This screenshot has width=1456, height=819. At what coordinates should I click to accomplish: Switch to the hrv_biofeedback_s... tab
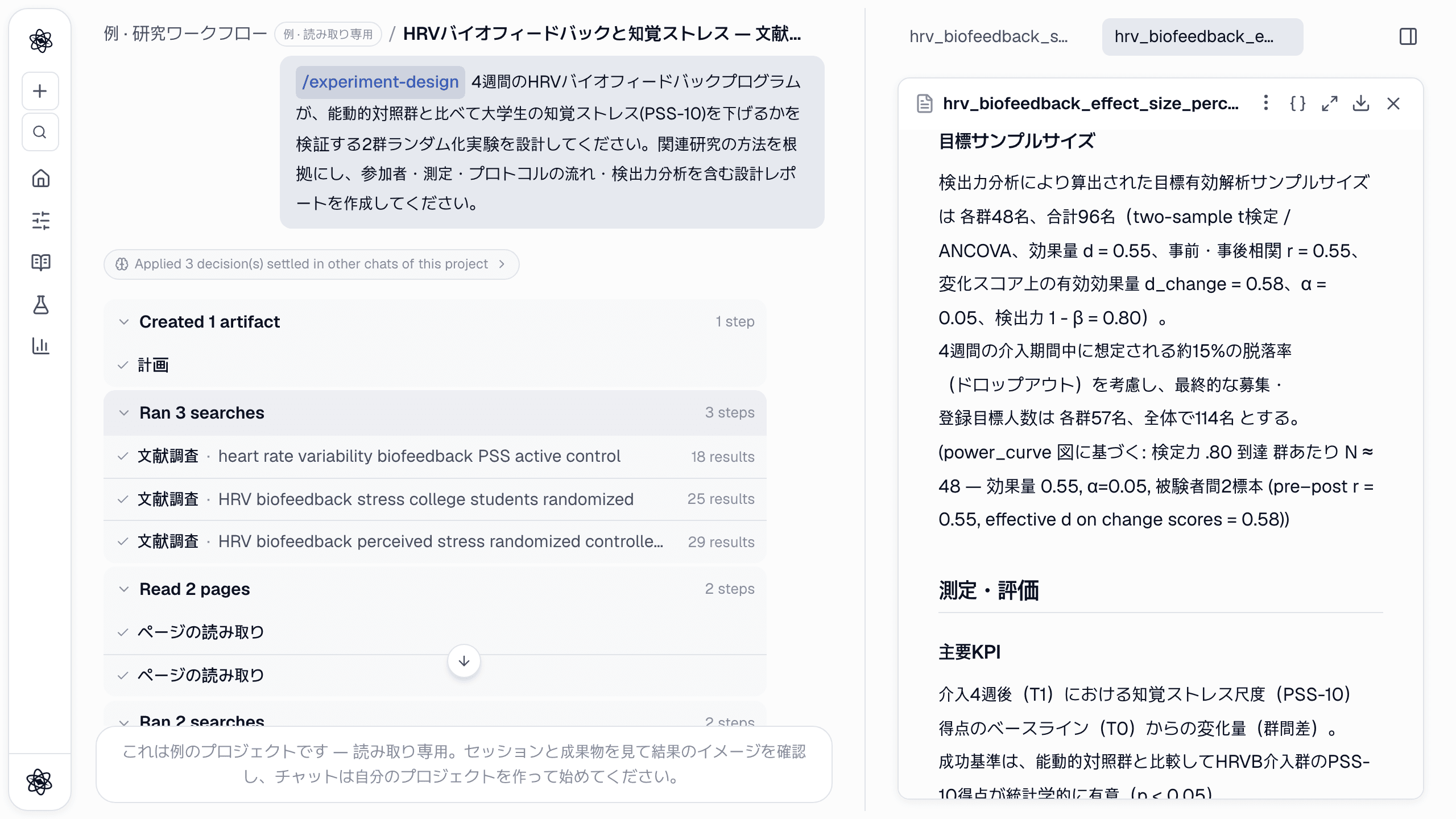(988, 37)
